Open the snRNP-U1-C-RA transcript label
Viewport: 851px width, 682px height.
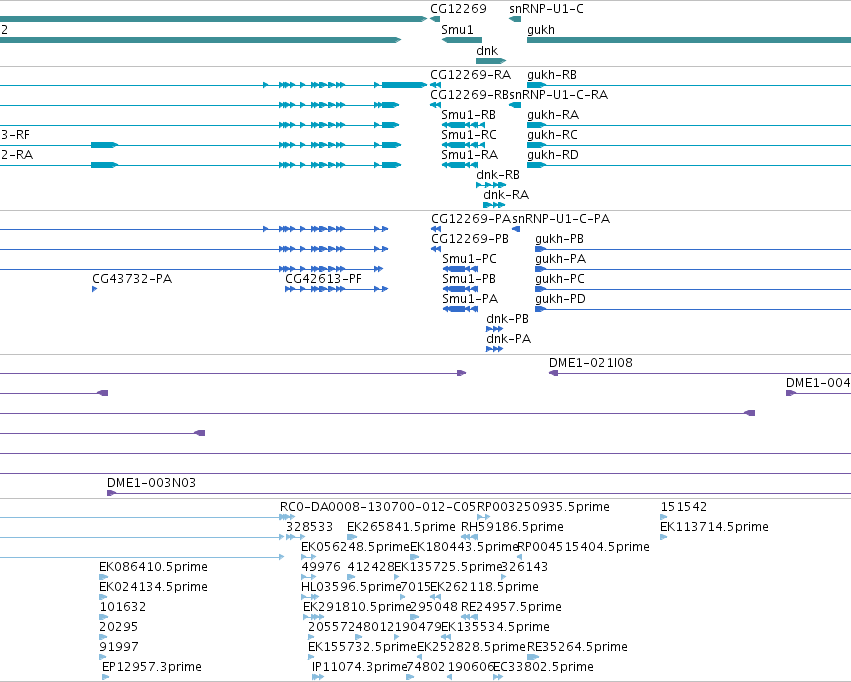[558, 95]
